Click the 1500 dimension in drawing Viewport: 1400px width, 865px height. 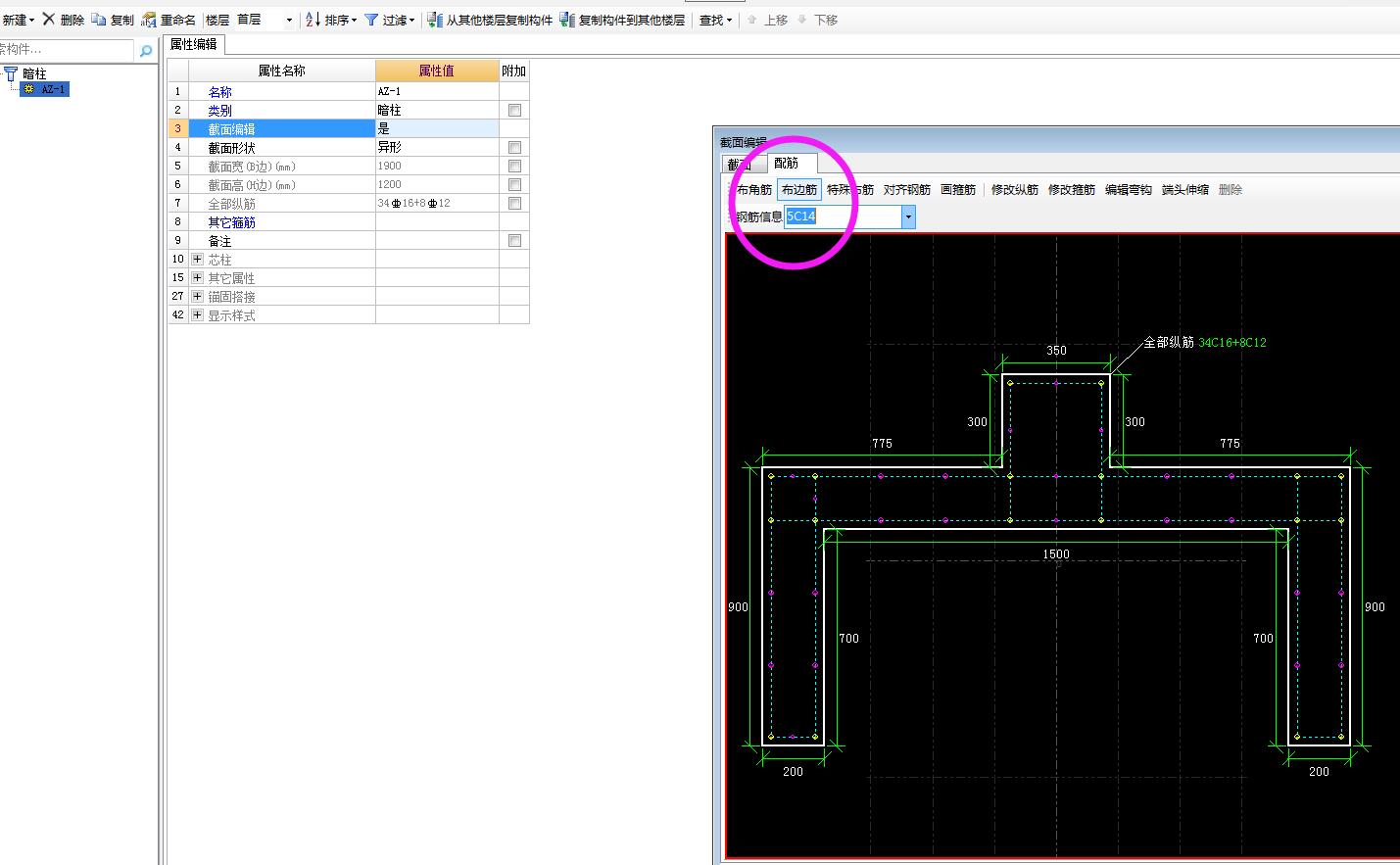1056,553
